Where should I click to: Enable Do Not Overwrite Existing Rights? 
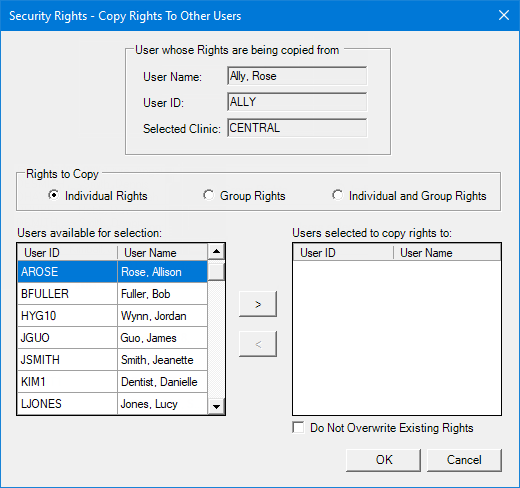[298, 427]
